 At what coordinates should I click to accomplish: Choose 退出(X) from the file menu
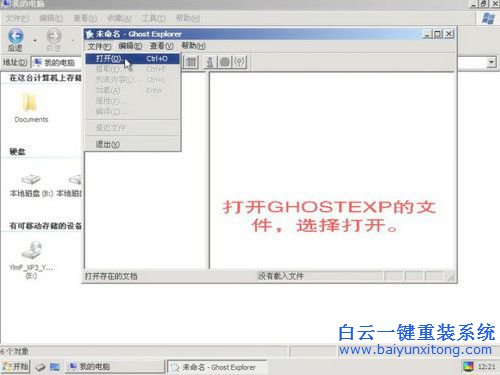tap(132, 144)
